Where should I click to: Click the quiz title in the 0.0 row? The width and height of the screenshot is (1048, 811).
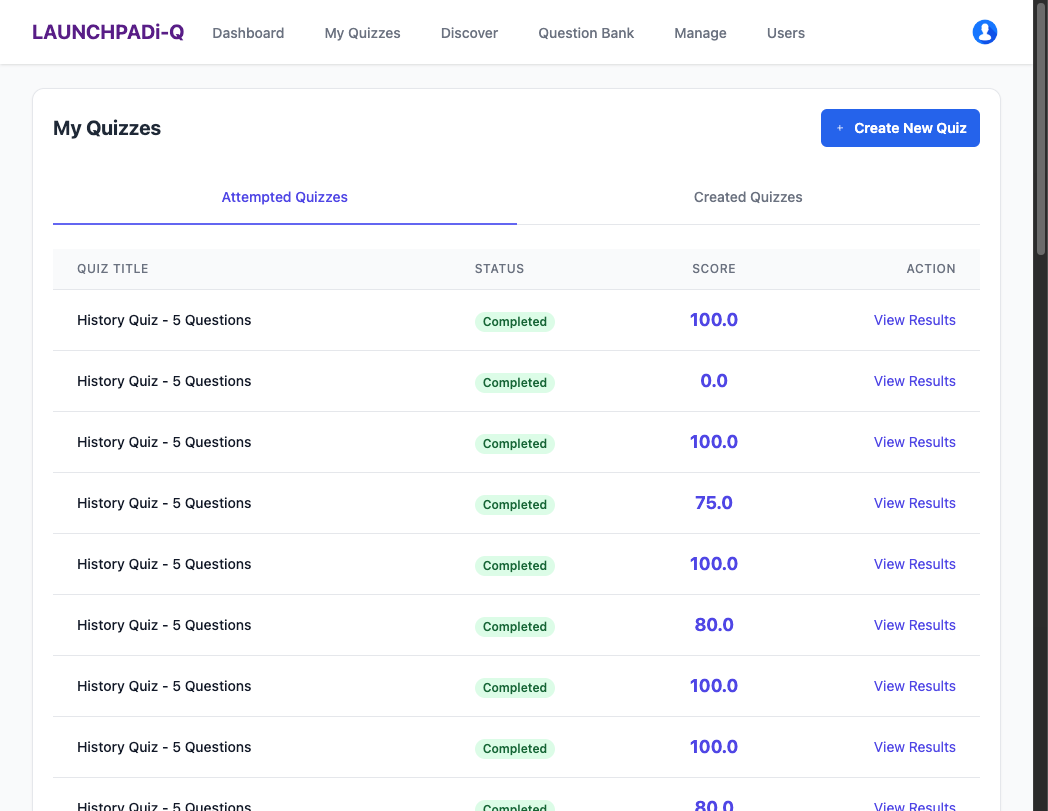[164, 381]
